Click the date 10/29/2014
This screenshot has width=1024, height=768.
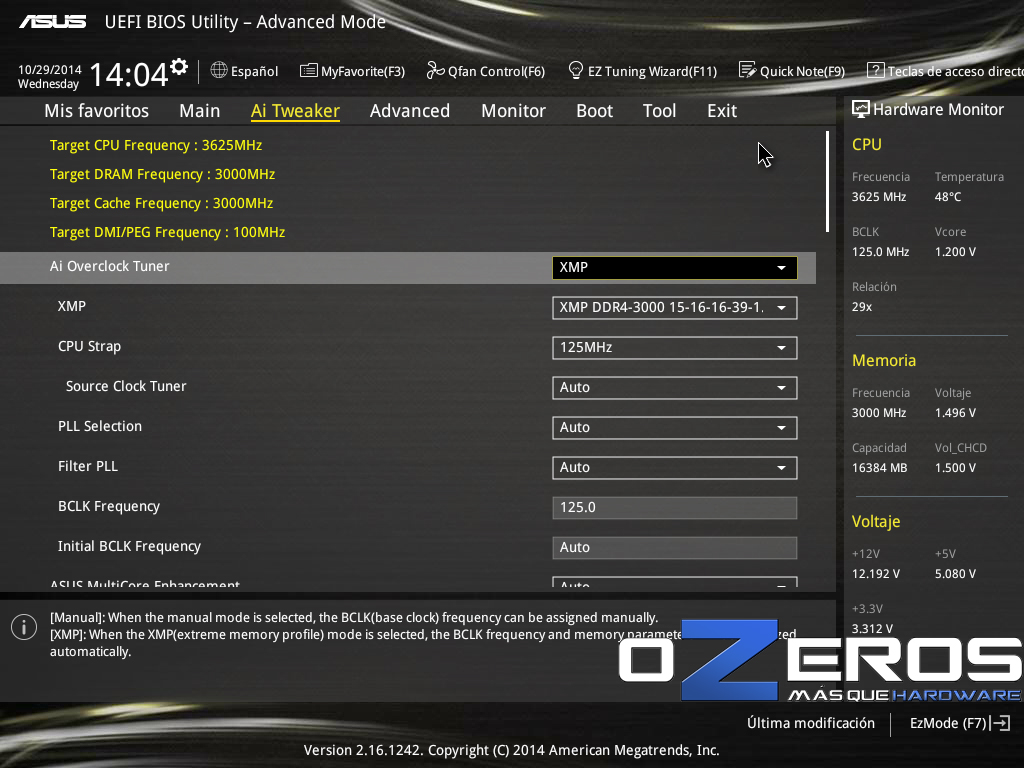click(x=50, y=69)
